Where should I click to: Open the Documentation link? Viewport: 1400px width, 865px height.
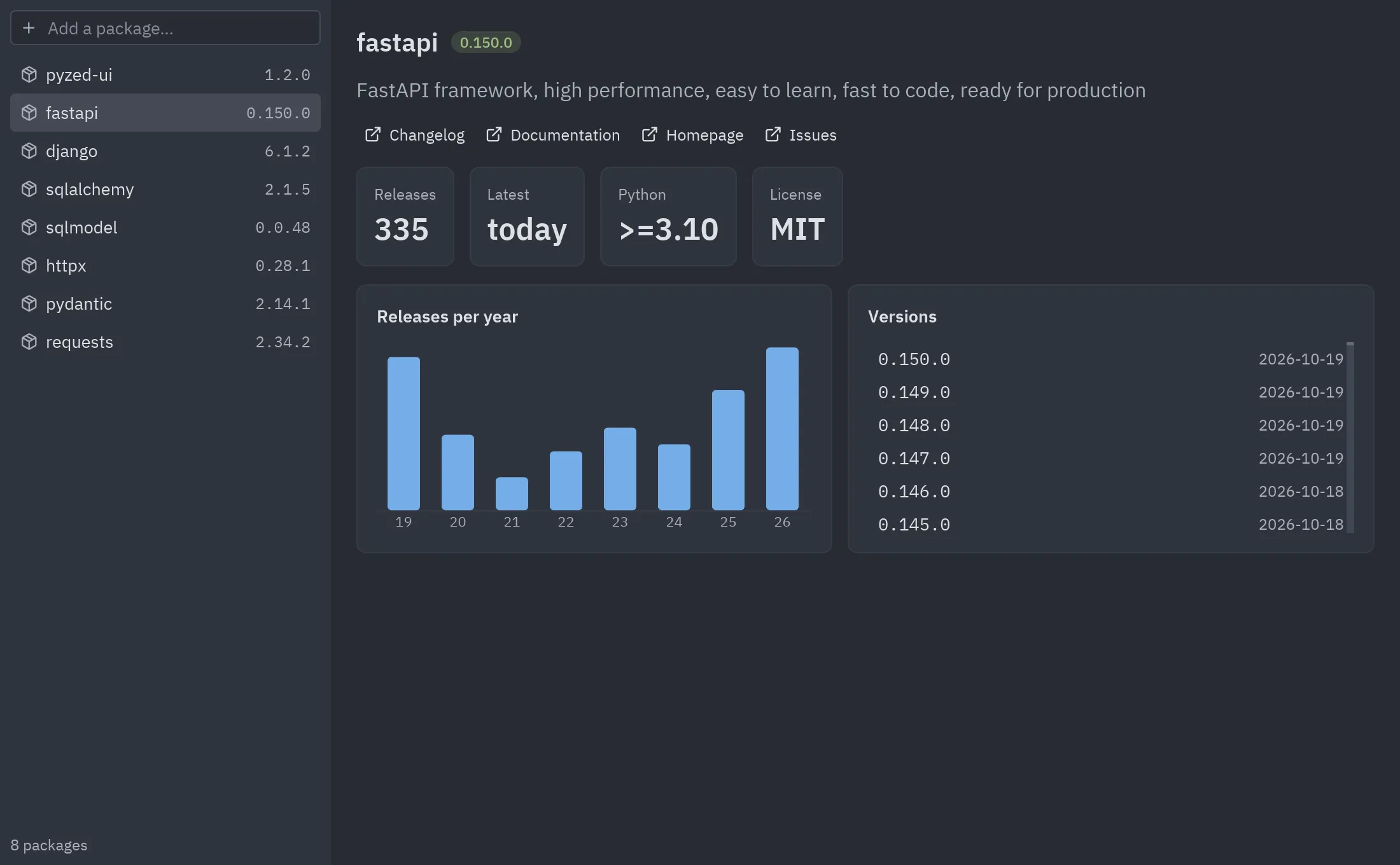click(553, 135)
